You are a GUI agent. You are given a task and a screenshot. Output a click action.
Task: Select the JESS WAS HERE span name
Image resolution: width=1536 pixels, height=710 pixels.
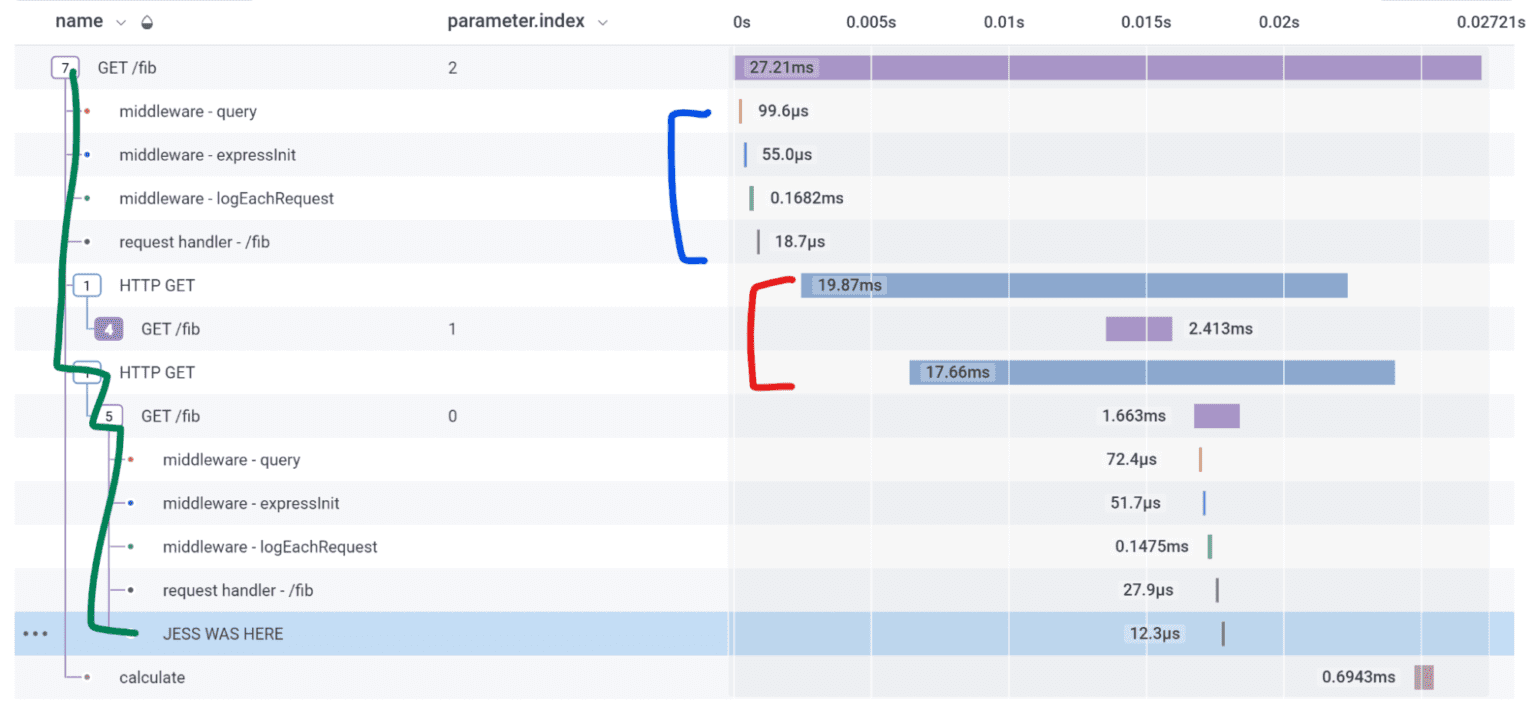click(x=223, y=634)
